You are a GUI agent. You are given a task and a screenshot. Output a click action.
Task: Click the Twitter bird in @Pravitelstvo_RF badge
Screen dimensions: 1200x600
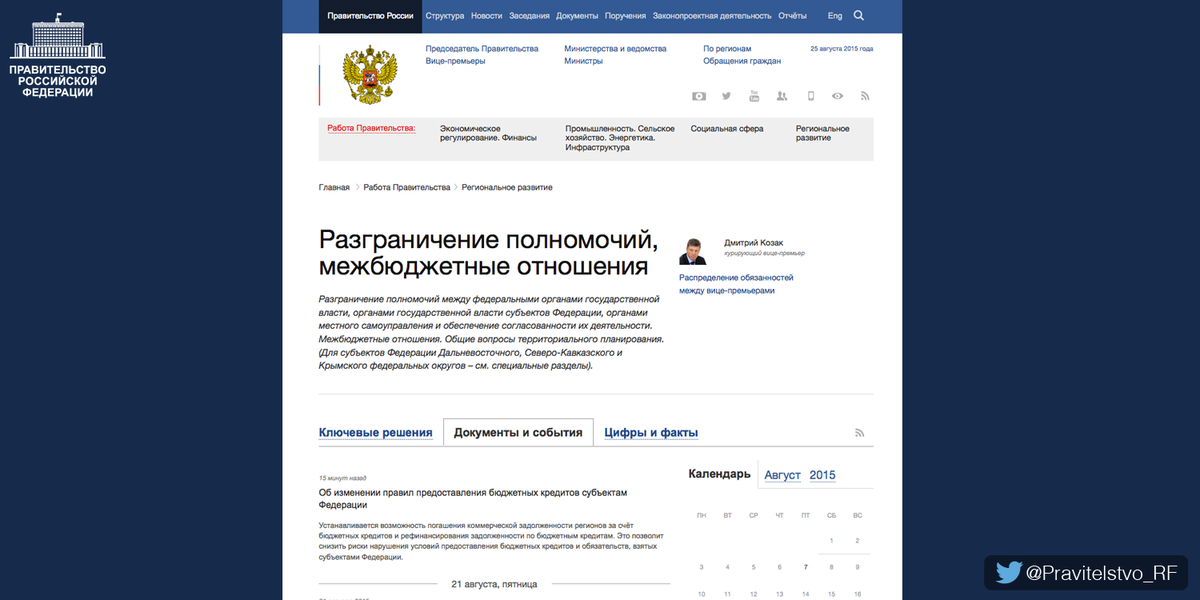click(1009, 573)
